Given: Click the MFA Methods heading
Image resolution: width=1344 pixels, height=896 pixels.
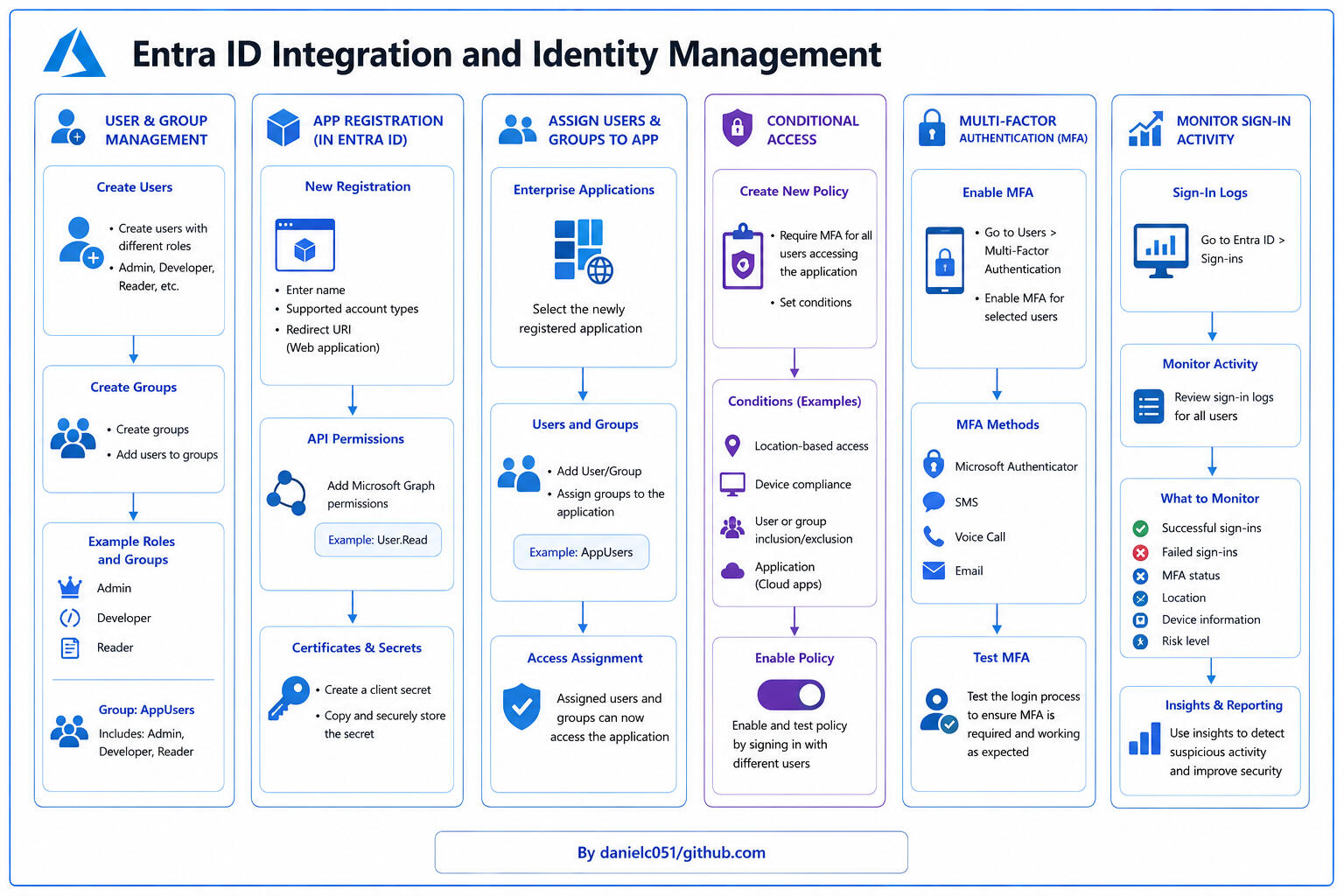Looking at the screenshot, I should [997, 424].
